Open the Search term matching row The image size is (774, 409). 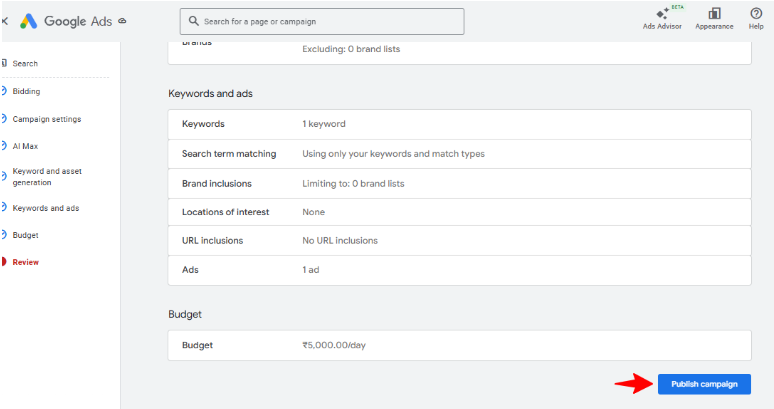(x=459, y=154)
